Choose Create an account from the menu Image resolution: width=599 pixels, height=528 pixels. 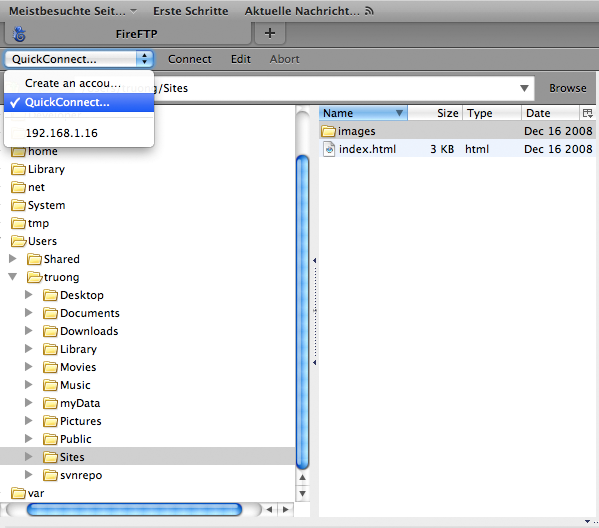pyautogui.click(x=79, y=83)
